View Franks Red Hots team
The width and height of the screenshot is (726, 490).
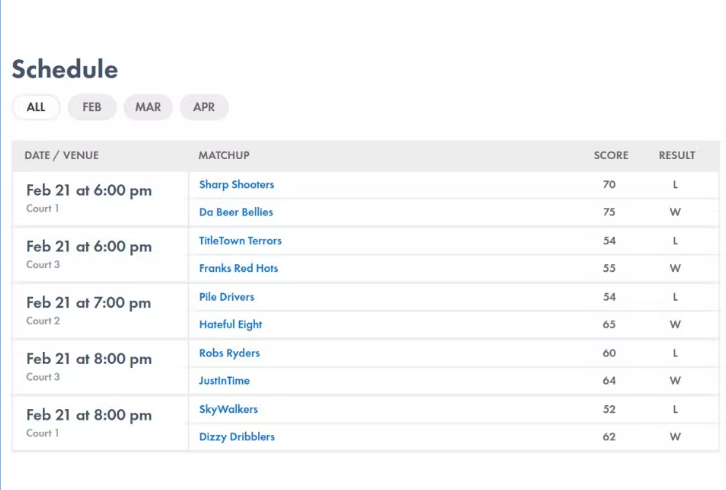[238, 269]
